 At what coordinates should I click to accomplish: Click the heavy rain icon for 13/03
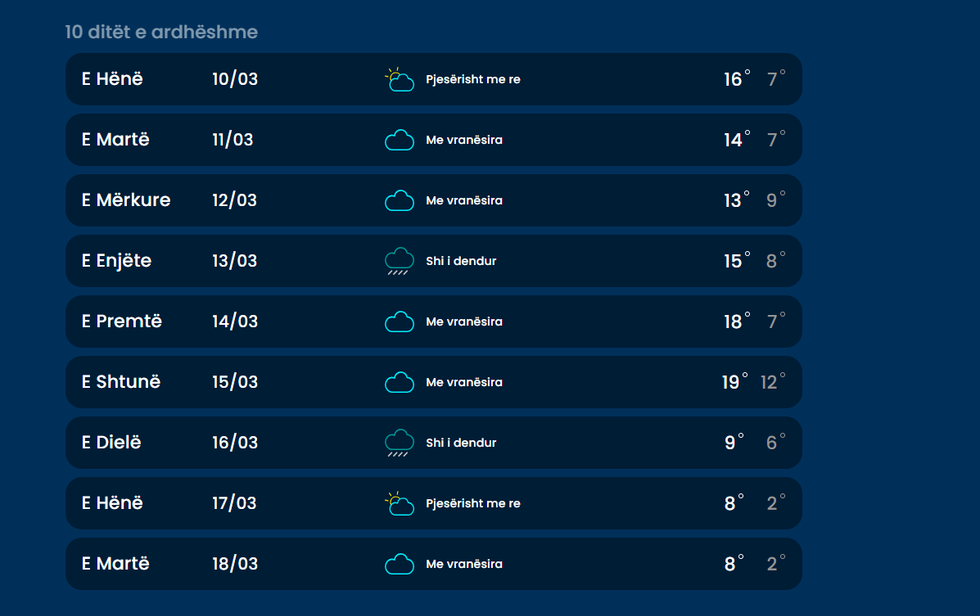point(399,262)
